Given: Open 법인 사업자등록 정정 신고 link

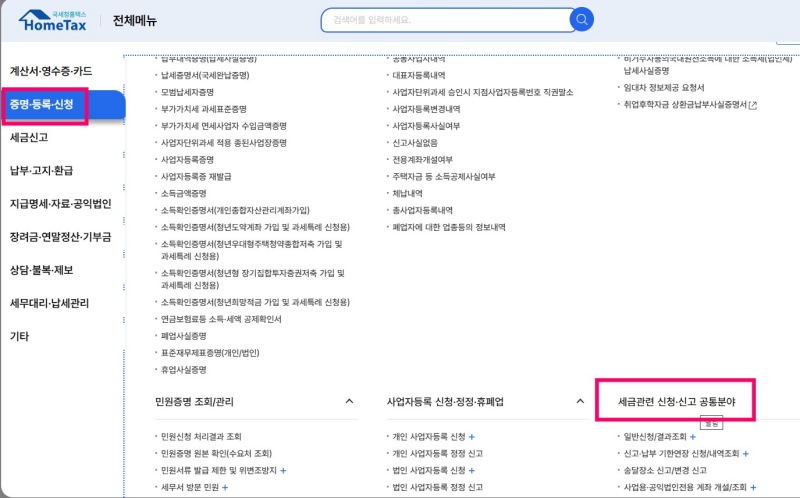Looking at the screenshot, I should [437, 487].
